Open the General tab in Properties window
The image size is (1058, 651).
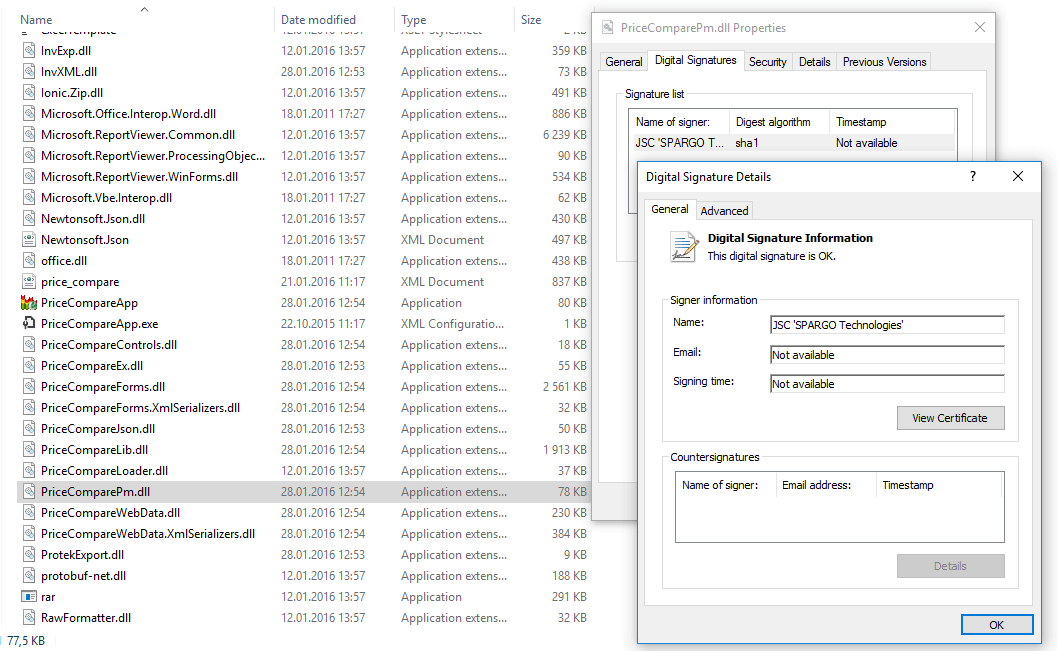pyautogui.click(x=623, y=61)
